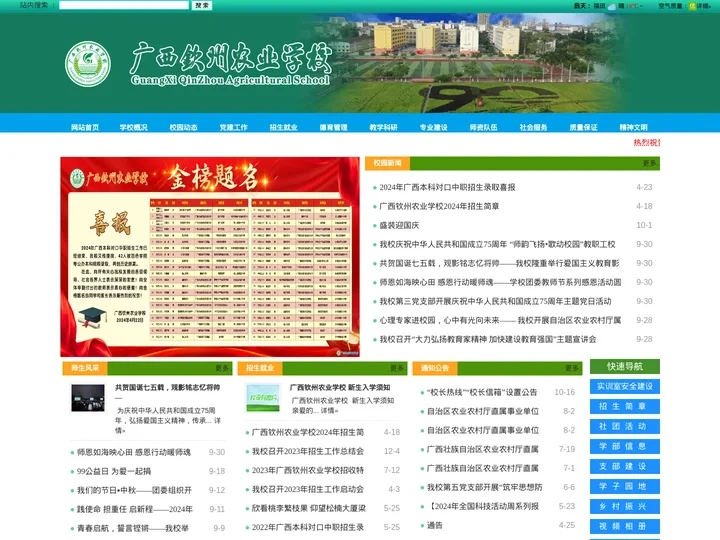Open the 社会服务 nav item
The height and width of the screenshot is (540, 720).
[x=534, y=127]
